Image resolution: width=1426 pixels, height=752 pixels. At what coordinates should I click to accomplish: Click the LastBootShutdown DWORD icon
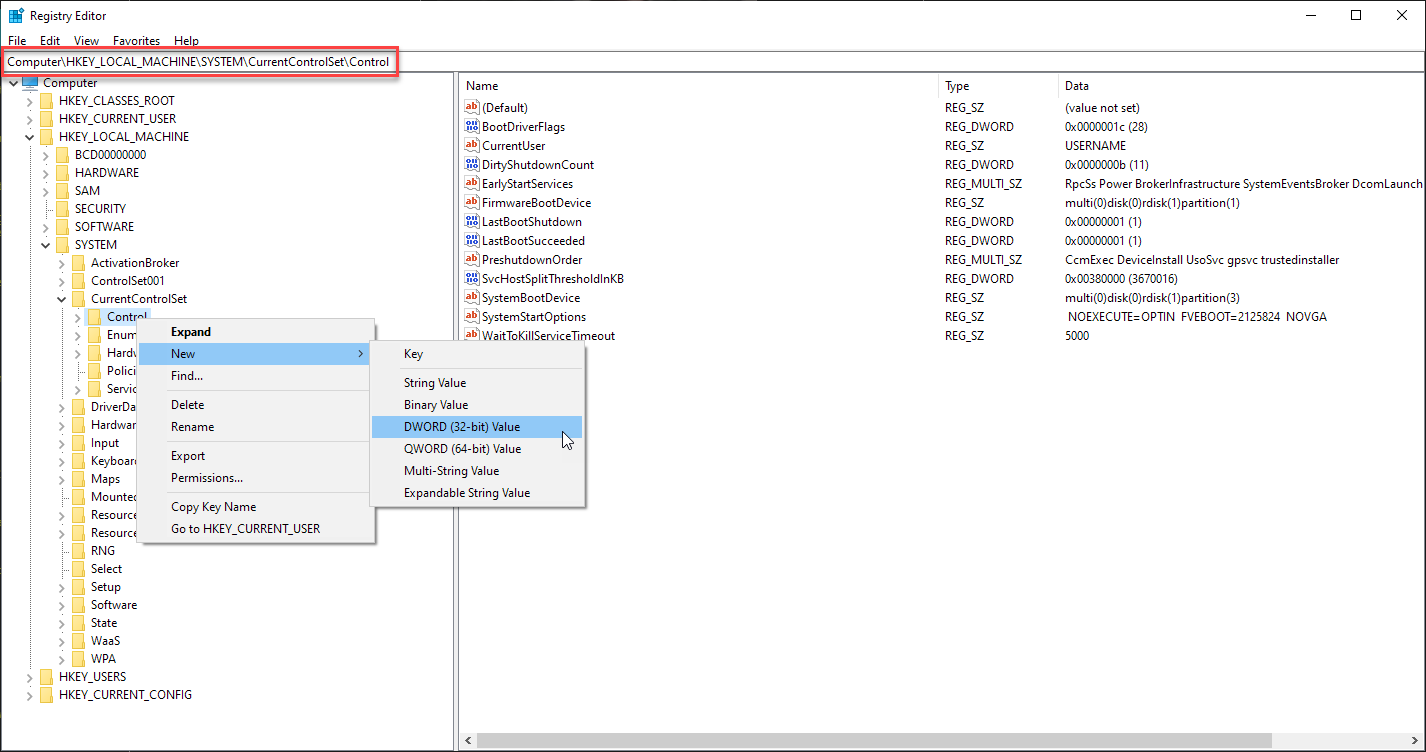tap(473, 221)
